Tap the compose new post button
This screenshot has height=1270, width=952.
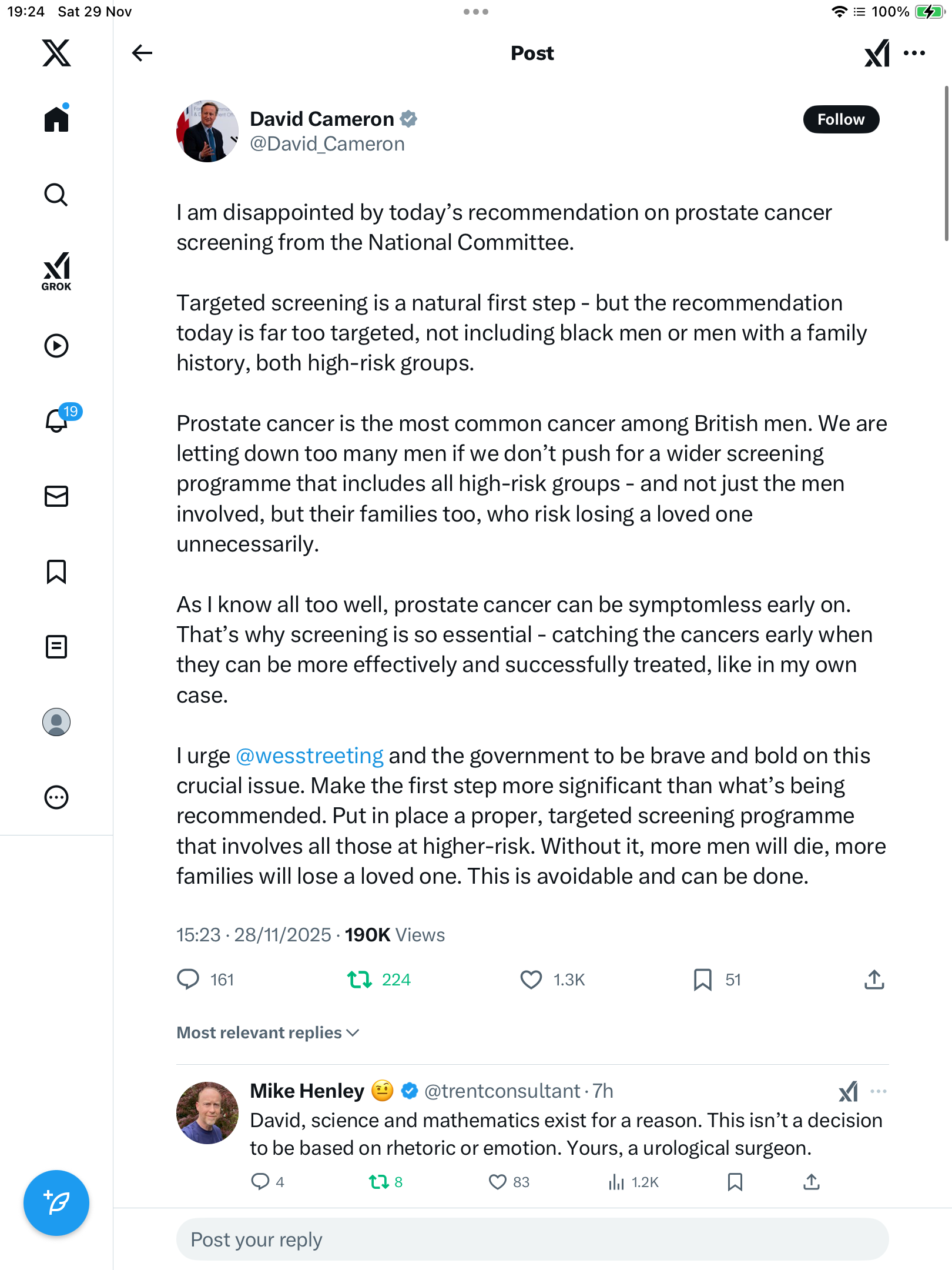tap(56, 1202)
